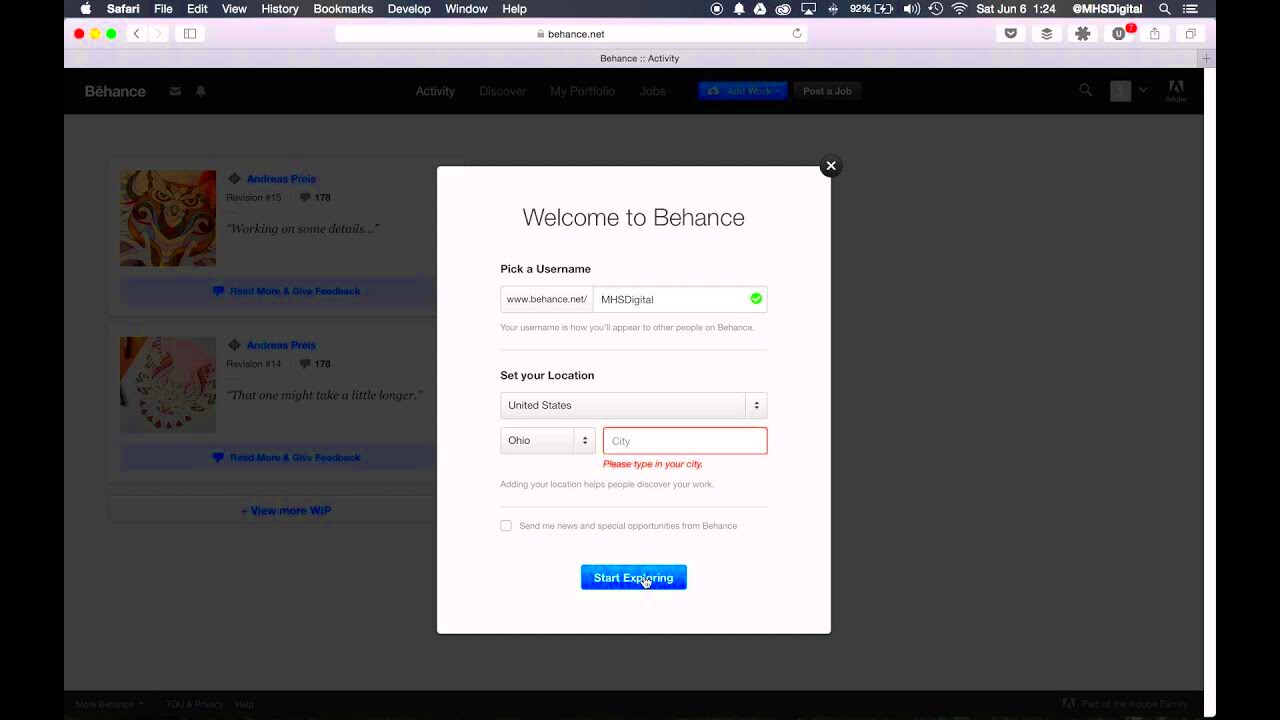
Task: Open the More Behance footer menu
Action: click(109, 704)
